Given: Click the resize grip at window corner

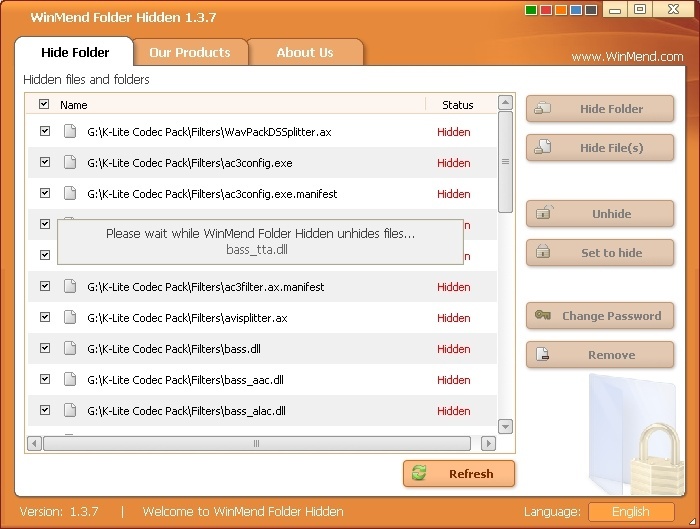Looking at the screenshot, I should click(x=693, y=522).
